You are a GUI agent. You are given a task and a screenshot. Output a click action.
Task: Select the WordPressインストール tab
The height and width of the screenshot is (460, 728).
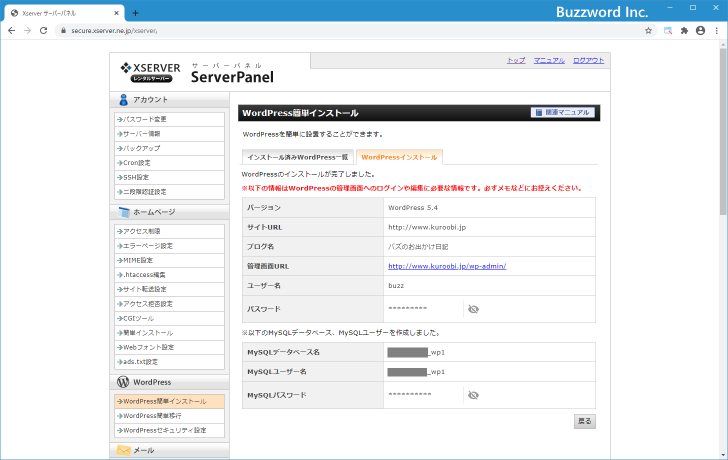point(399,157)
